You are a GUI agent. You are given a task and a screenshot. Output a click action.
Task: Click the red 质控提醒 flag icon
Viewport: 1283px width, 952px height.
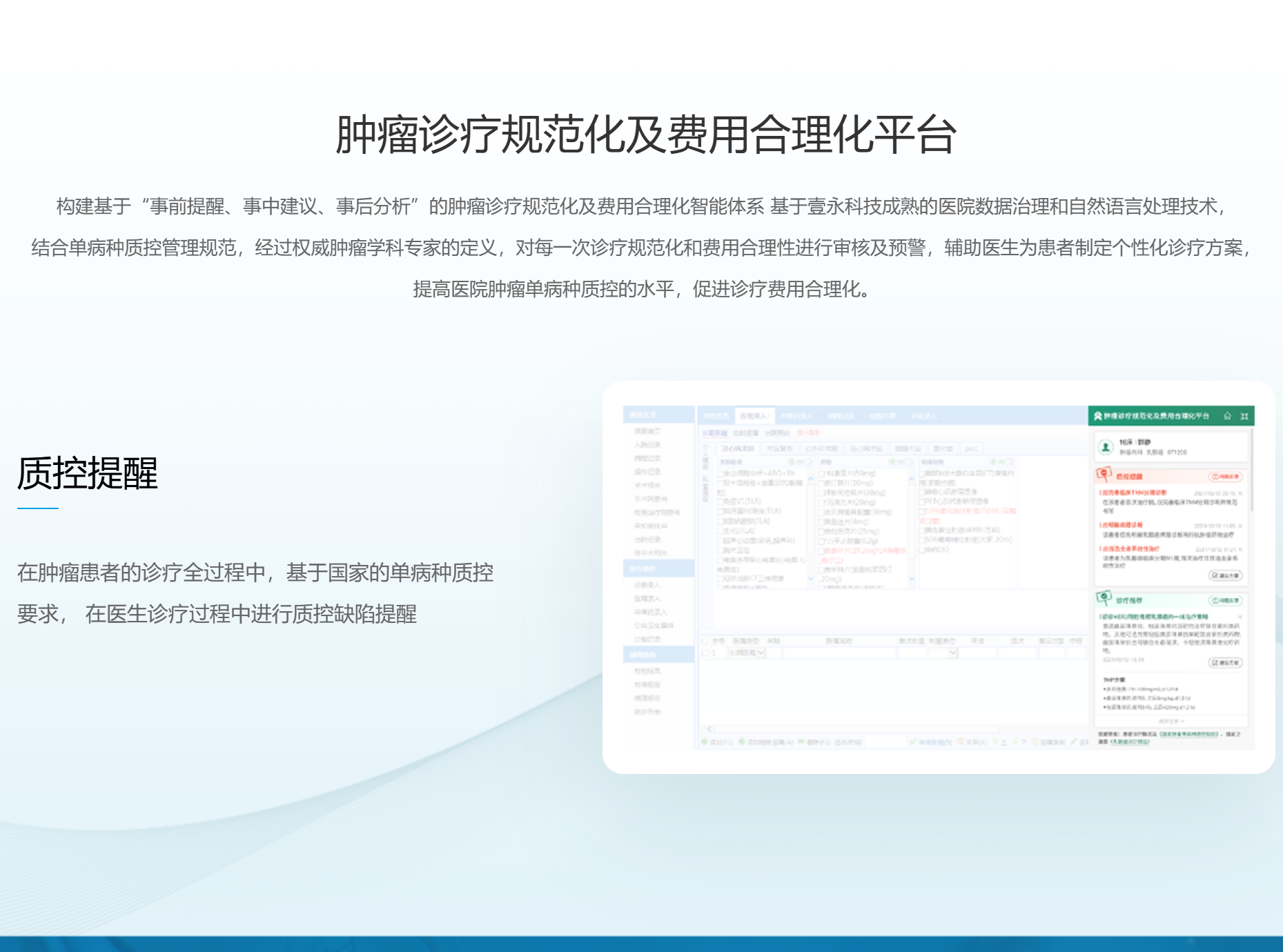1104,475
